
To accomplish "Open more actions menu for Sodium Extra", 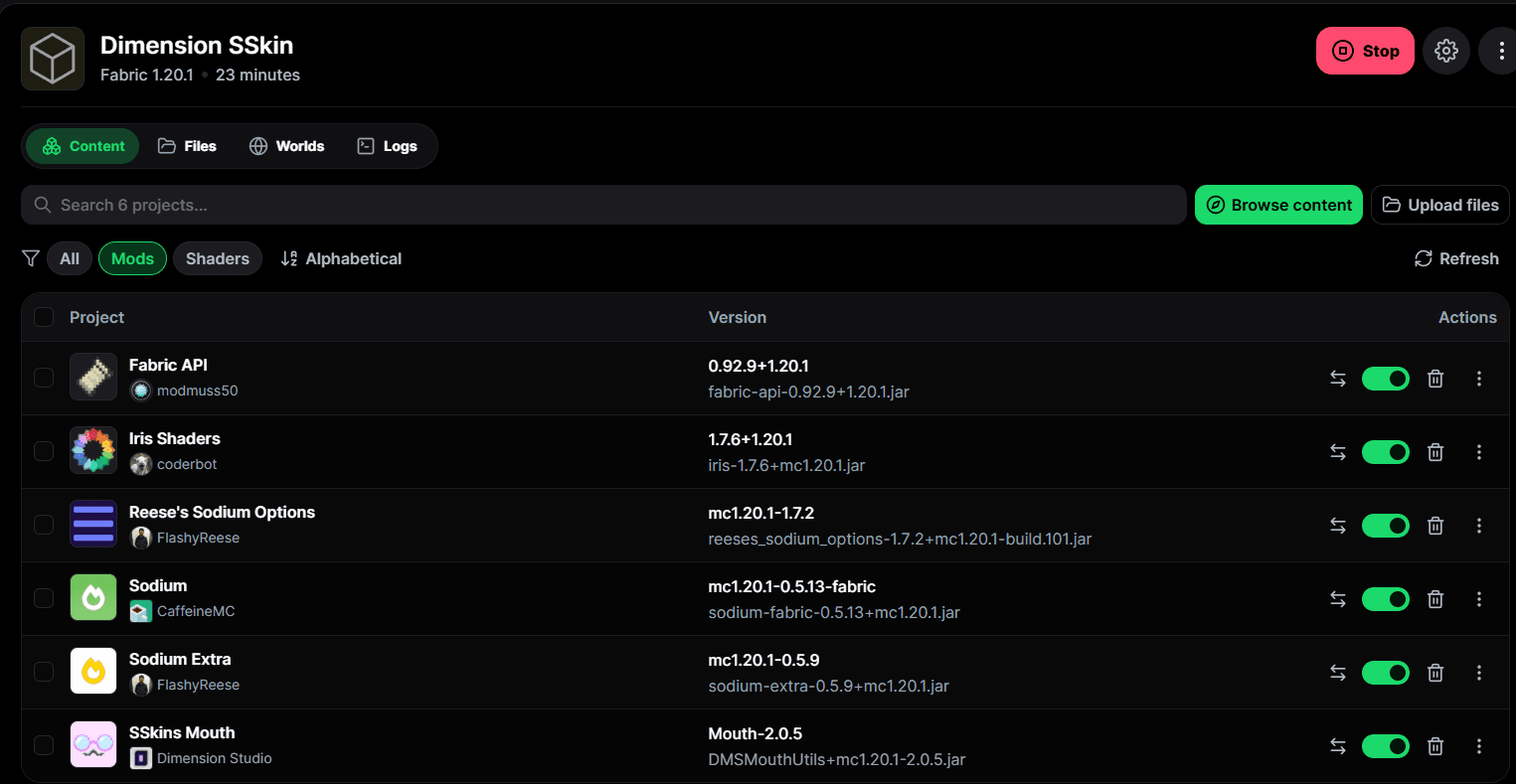I will [1479, 673].
